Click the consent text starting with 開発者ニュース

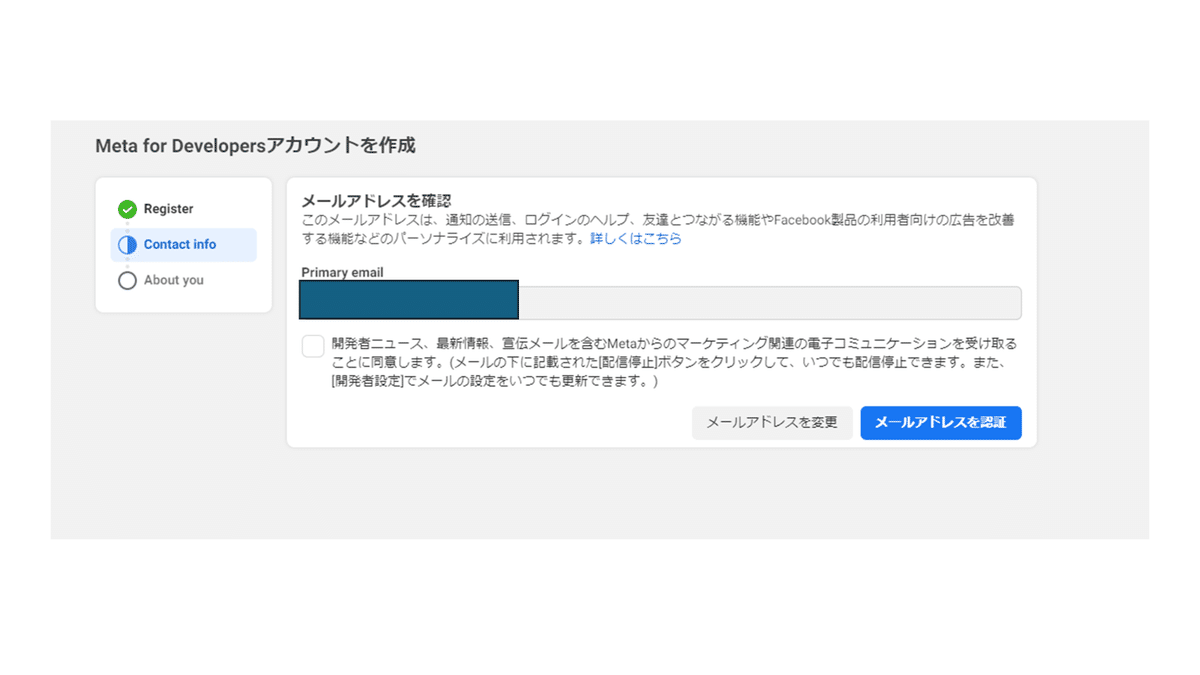click(x=675, y=362)
